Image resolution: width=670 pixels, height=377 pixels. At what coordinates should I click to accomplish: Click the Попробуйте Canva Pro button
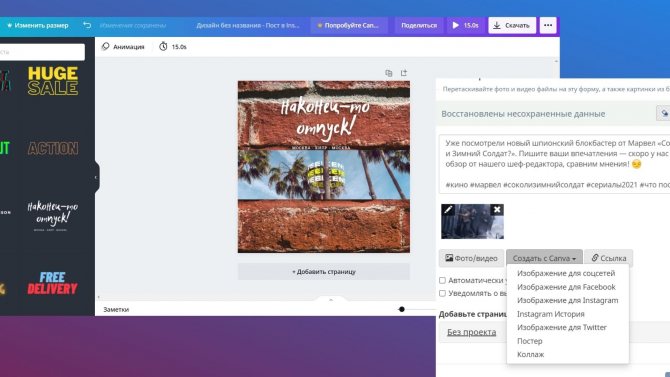[349, 25]
